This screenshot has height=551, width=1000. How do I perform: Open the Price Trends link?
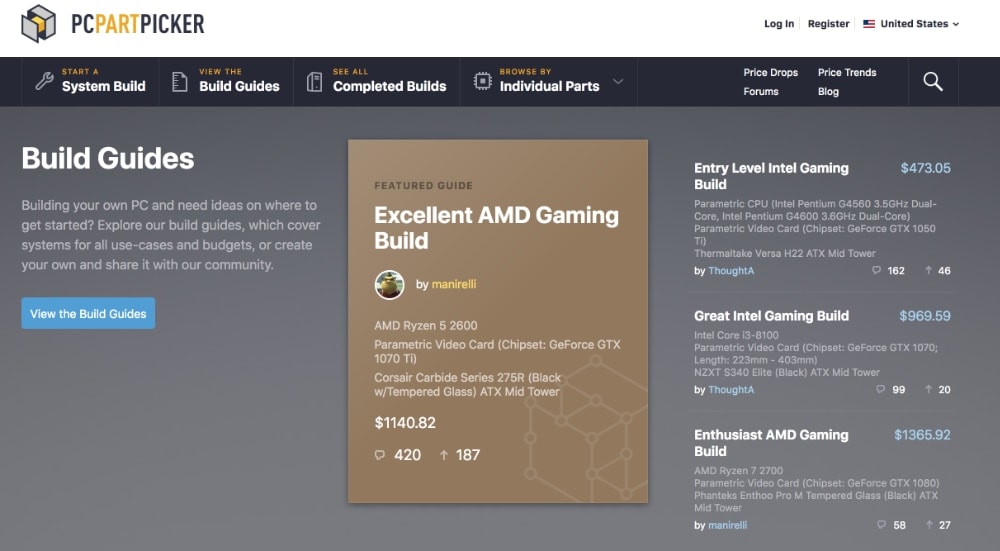tap(847, 73)
